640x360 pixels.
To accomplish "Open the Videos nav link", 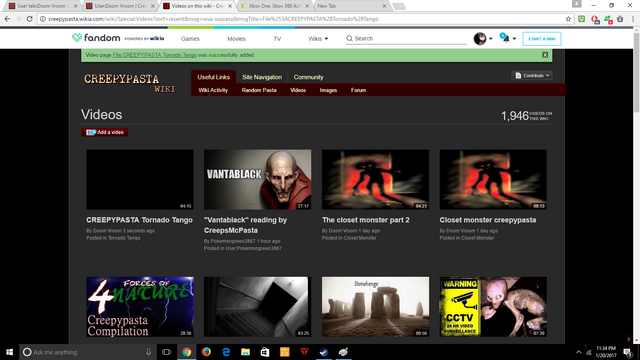I will coord(298,90).
